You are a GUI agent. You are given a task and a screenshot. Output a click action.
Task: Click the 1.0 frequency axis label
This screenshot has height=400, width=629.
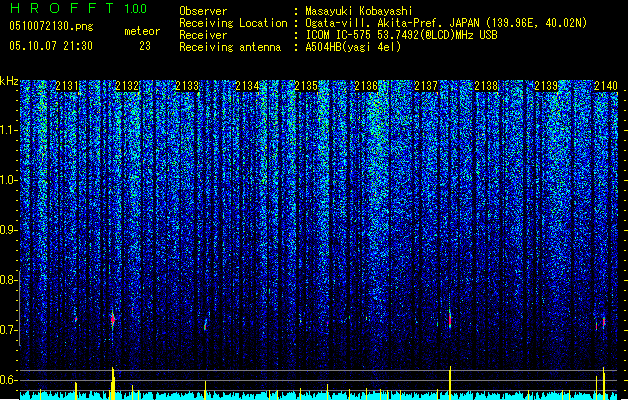(x=9, y=180)
